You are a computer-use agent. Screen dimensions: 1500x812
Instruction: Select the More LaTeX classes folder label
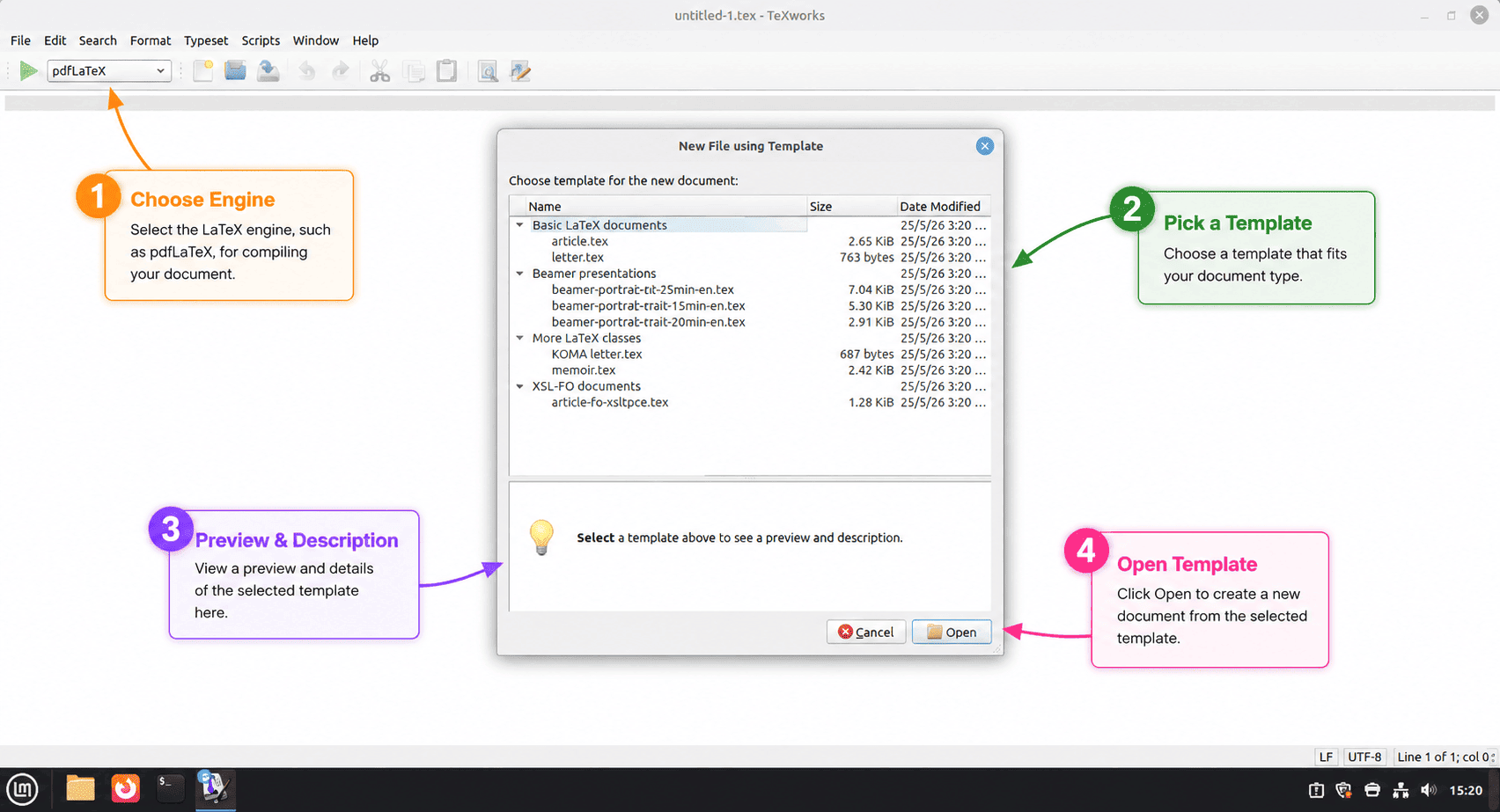[x=586, y=338]
